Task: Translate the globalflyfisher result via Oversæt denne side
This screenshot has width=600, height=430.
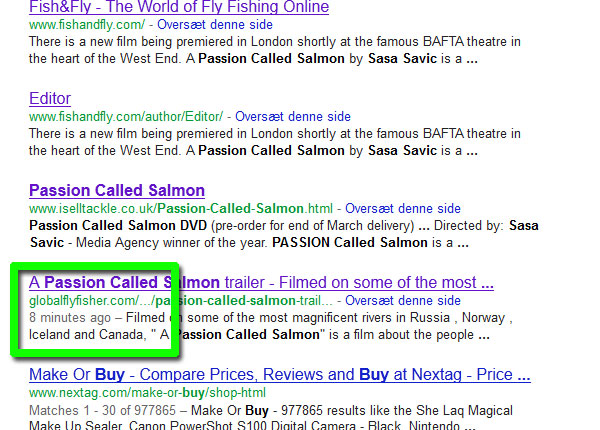Action: (402, 300)
